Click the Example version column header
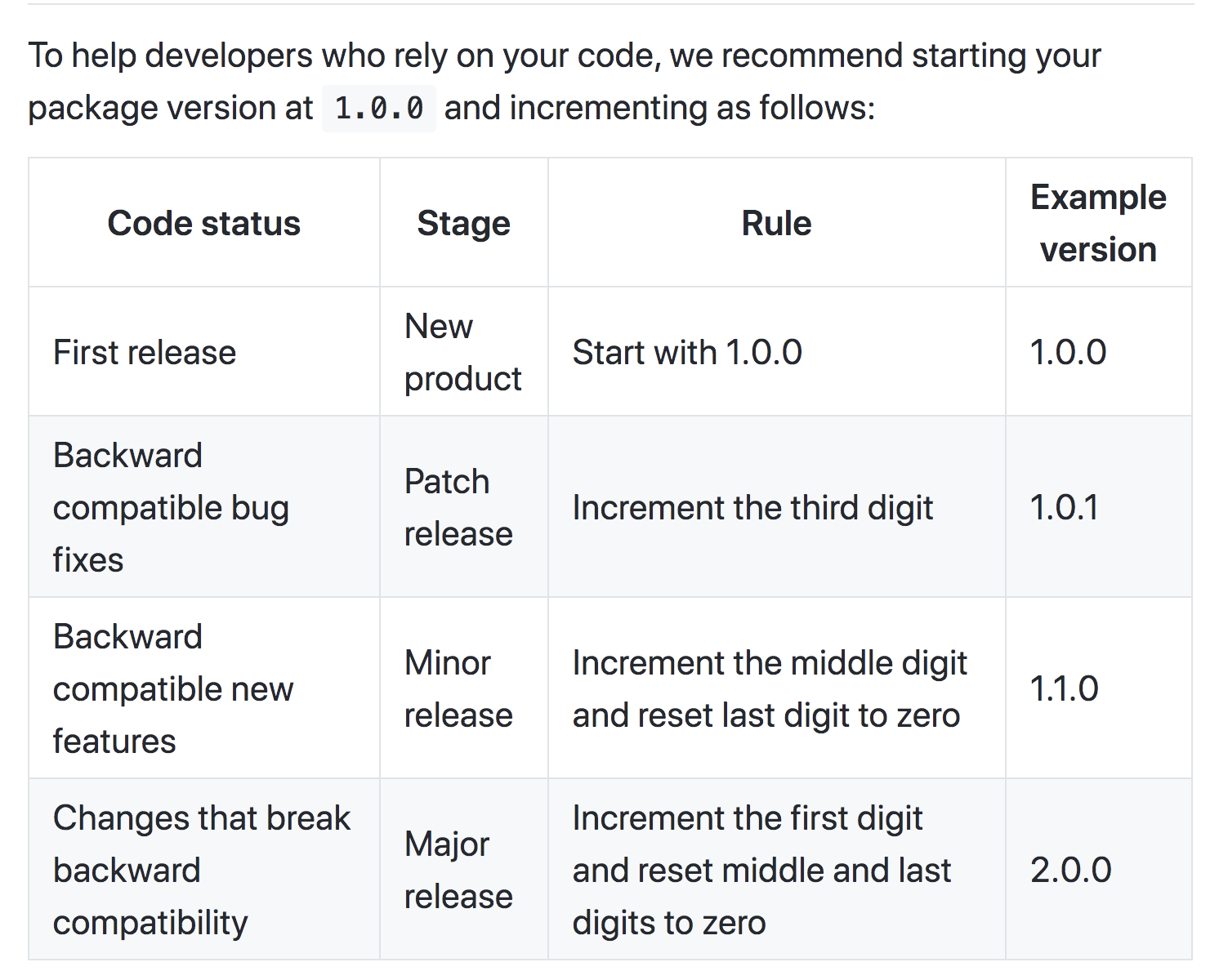1219x980 pixels. click(x=1098, y=223)
